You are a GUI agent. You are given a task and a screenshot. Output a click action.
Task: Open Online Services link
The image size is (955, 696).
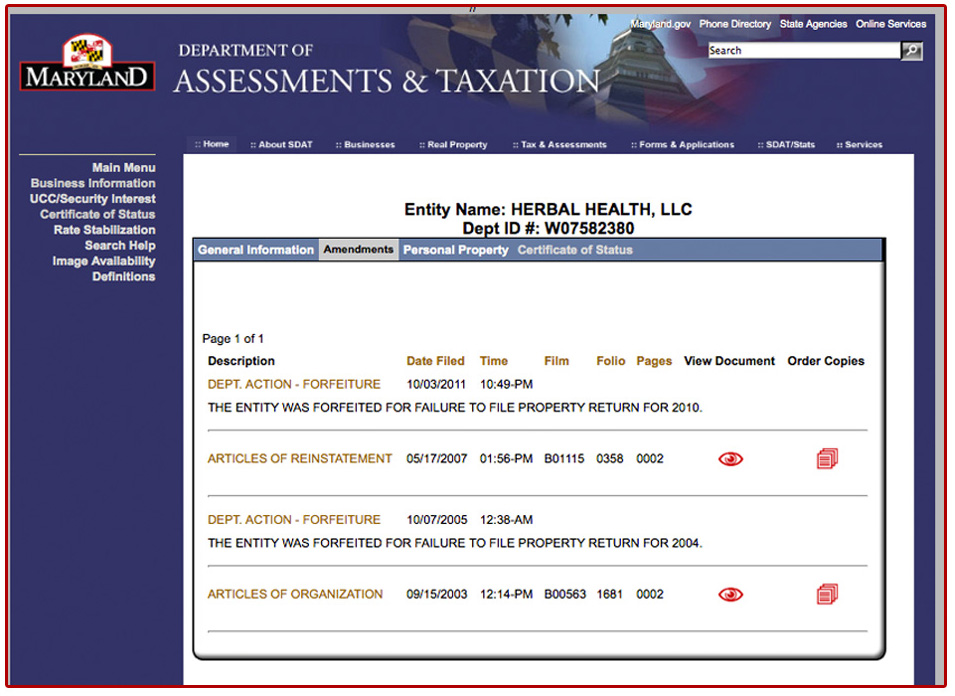(x=890, y=24)
